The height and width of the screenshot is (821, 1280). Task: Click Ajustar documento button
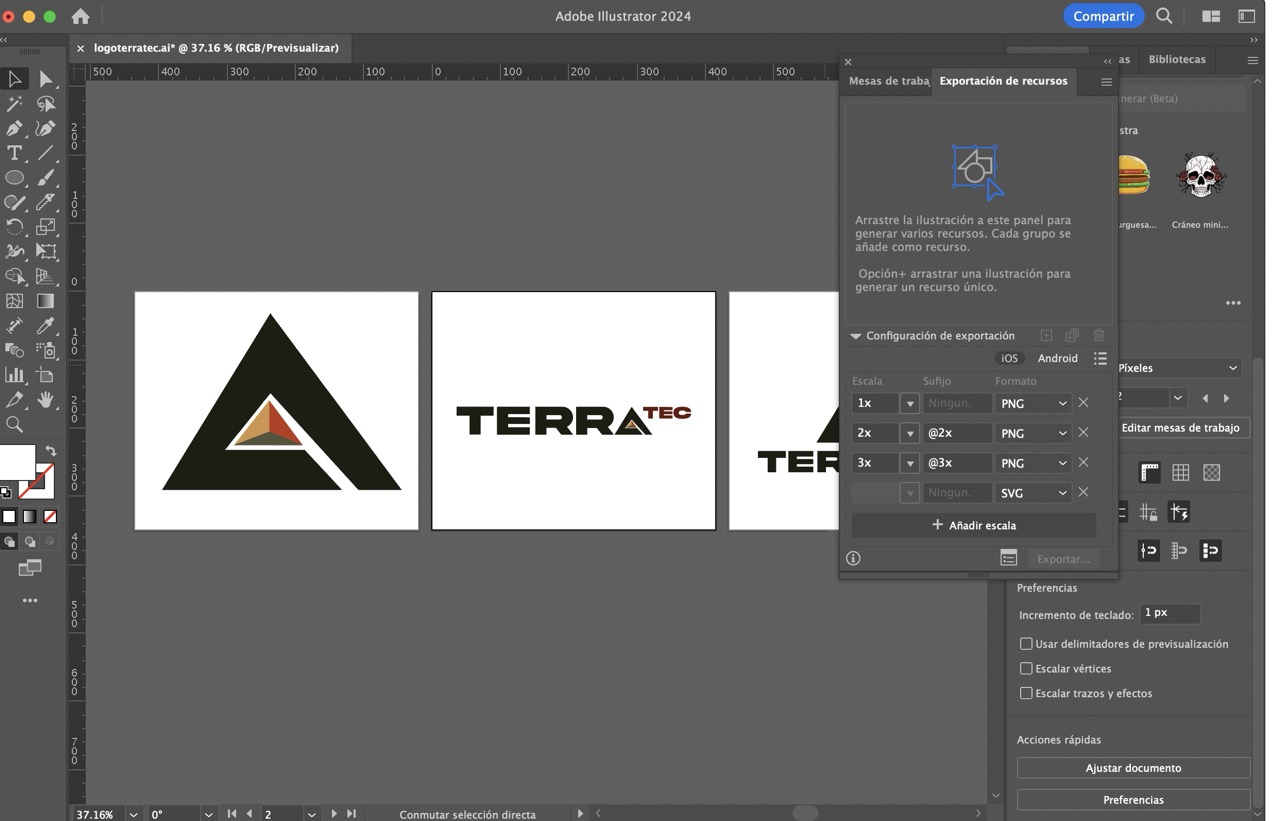(x=1133, y=768)
